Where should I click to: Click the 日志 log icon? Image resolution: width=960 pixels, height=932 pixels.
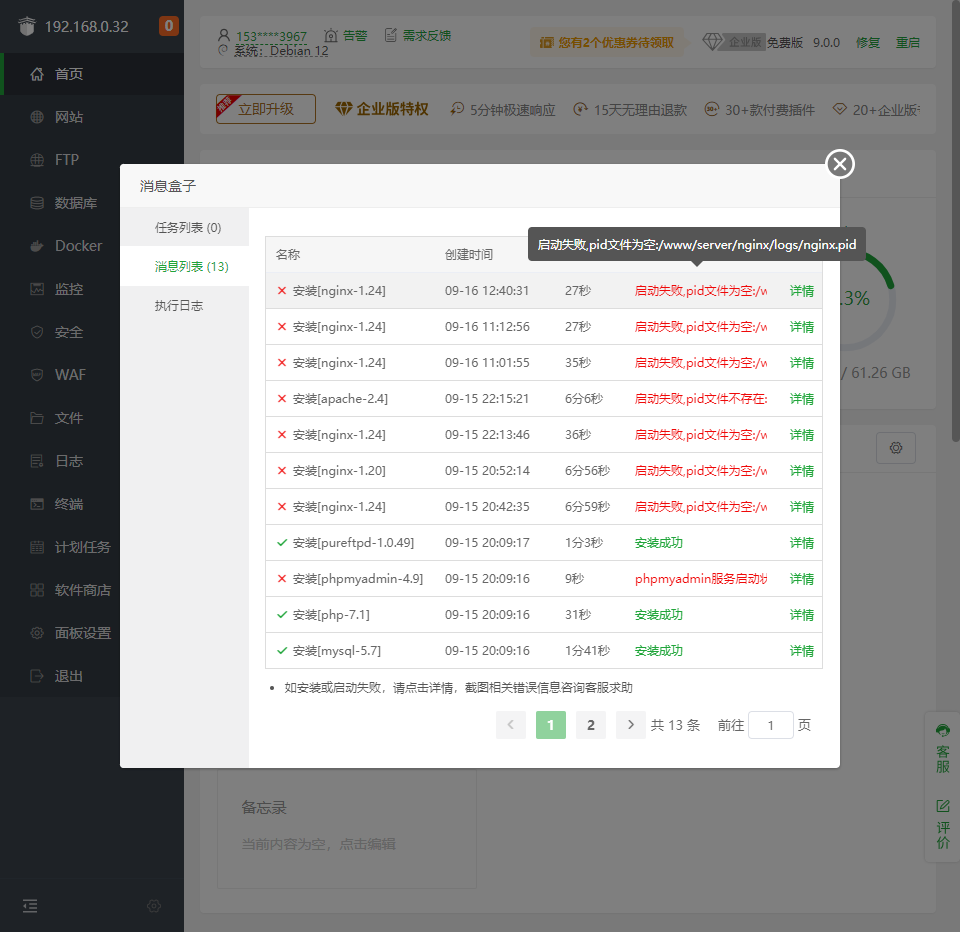click(x=37, y=461)
